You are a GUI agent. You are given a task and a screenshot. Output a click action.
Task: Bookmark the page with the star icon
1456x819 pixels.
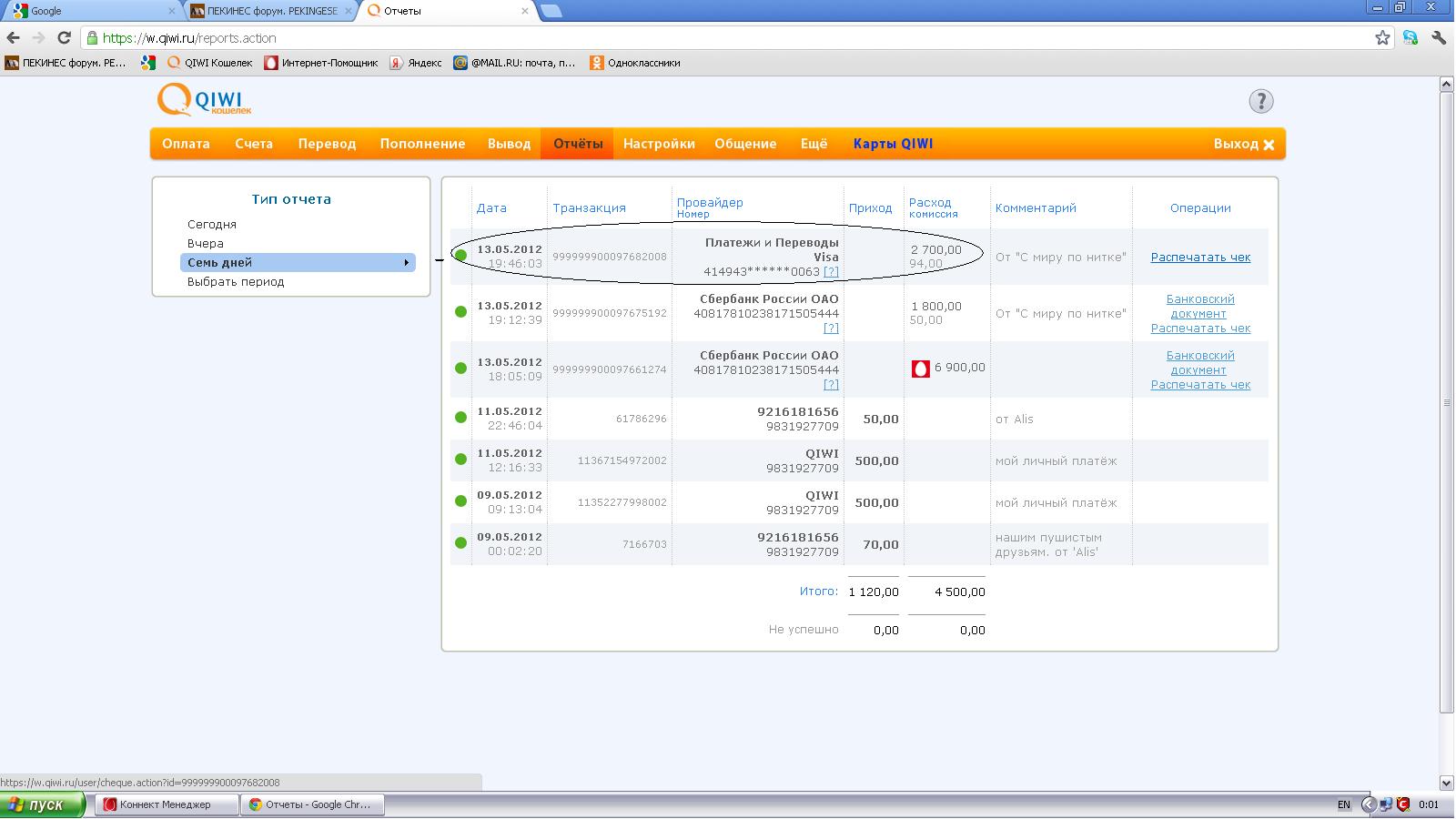[x=1382, y=38]
